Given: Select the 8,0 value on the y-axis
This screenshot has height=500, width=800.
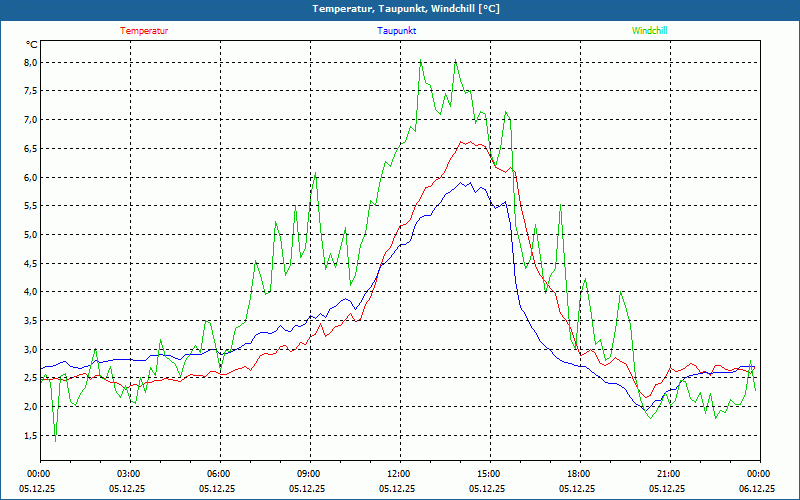Looking at the screenshot, I should point(30,62).
